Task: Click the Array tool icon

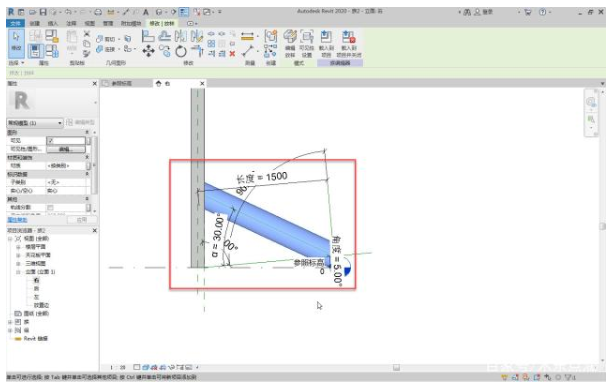Action: pos(211,44)
